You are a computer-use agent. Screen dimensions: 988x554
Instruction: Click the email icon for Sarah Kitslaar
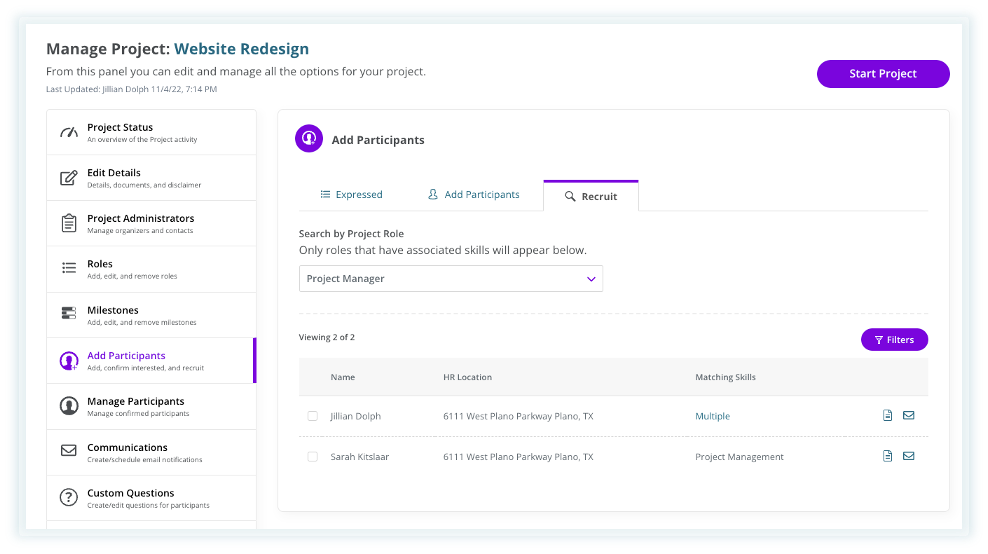pos(909,456)
